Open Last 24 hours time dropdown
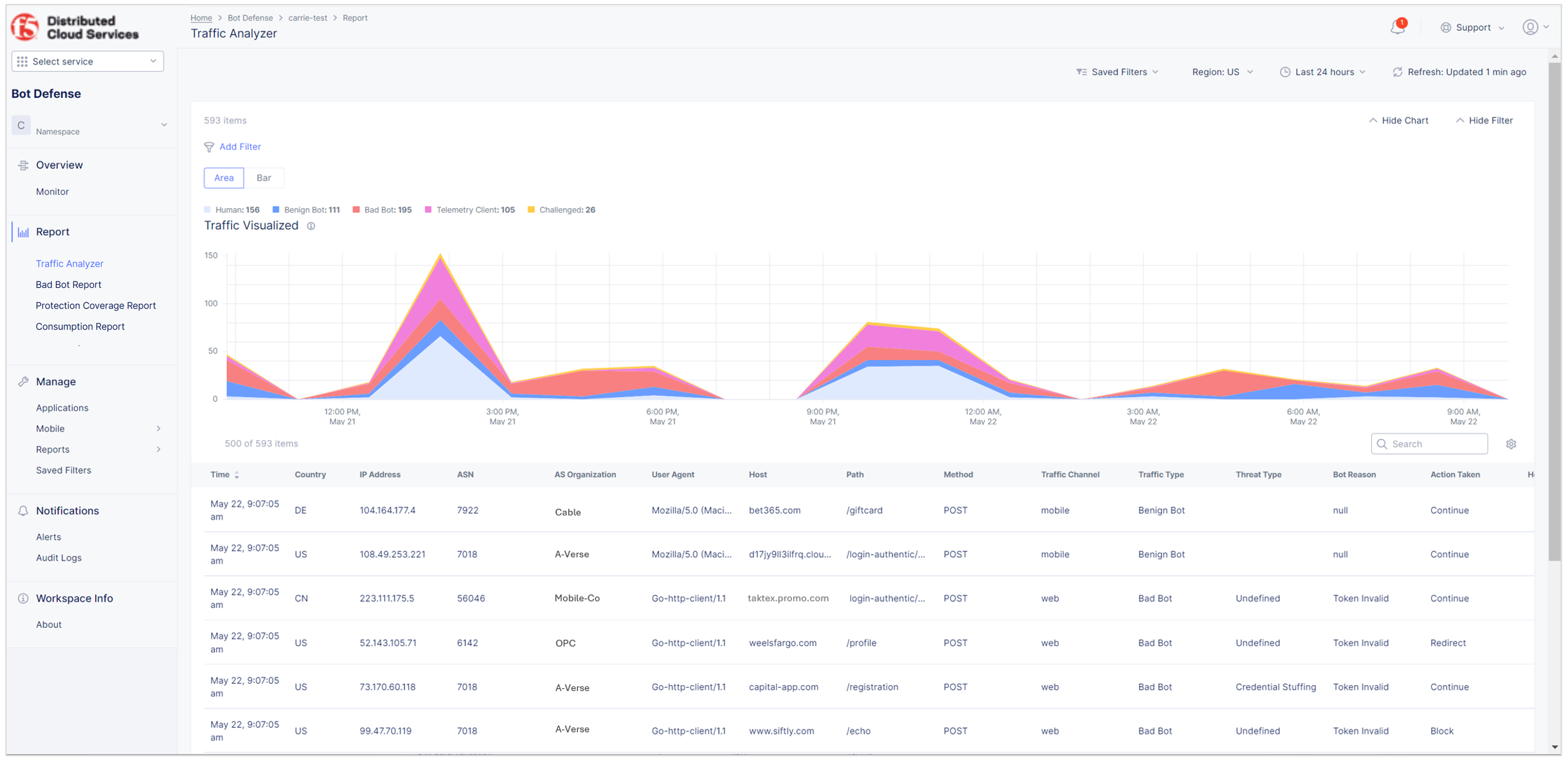 1323,72
